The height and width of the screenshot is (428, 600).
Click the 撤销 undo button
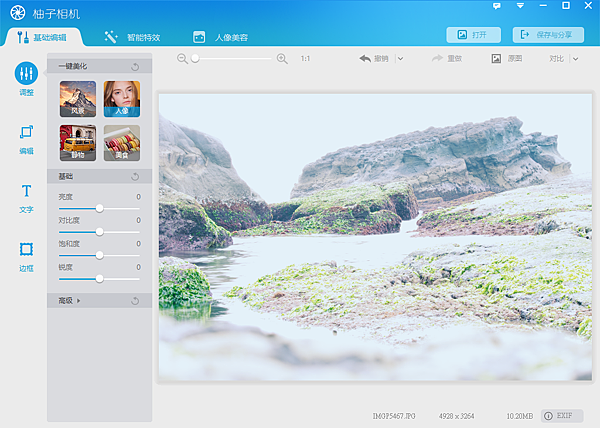[374, 59]
